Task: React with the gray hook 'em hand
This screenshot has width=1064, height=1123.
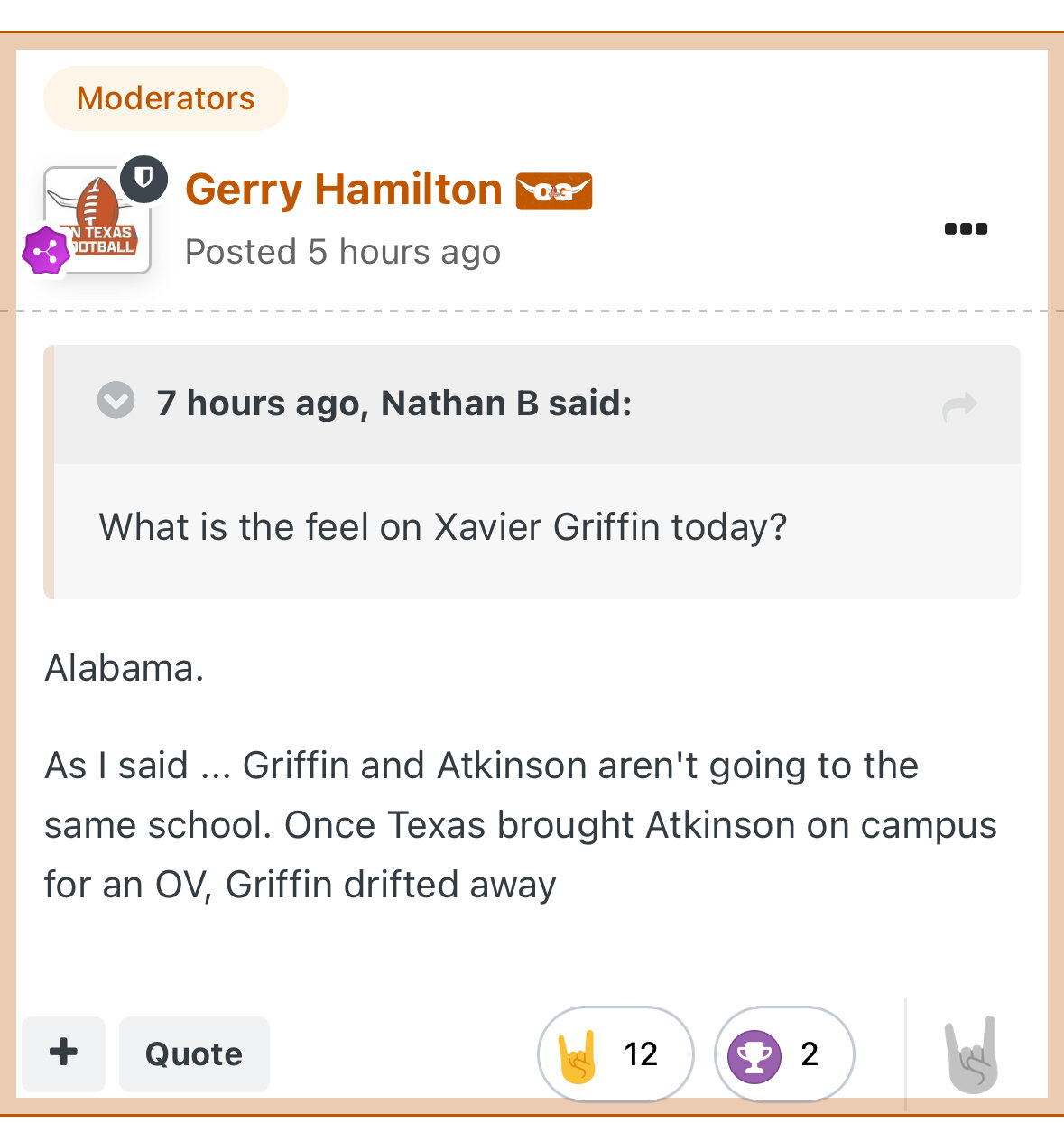Action: tap(972, 1054)
